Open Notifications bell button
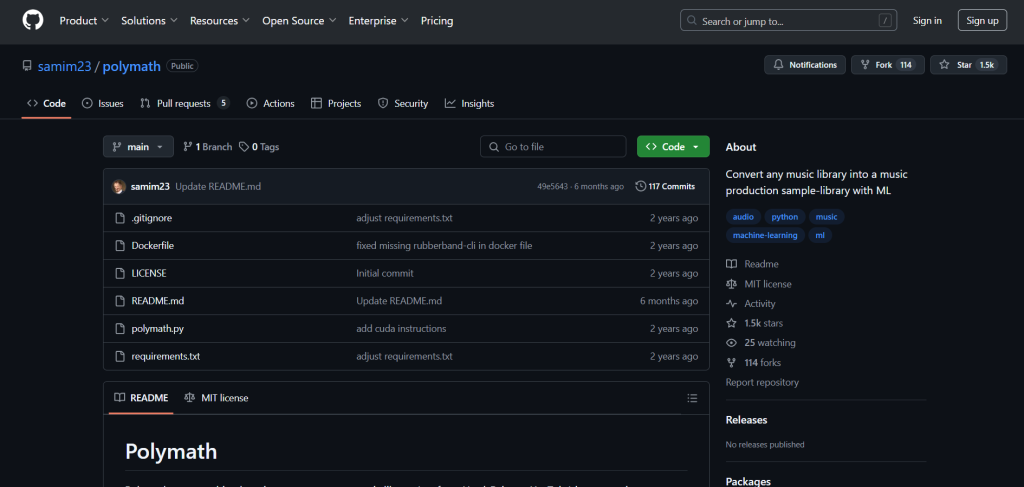1024x487 pixels. click(804, 65)
